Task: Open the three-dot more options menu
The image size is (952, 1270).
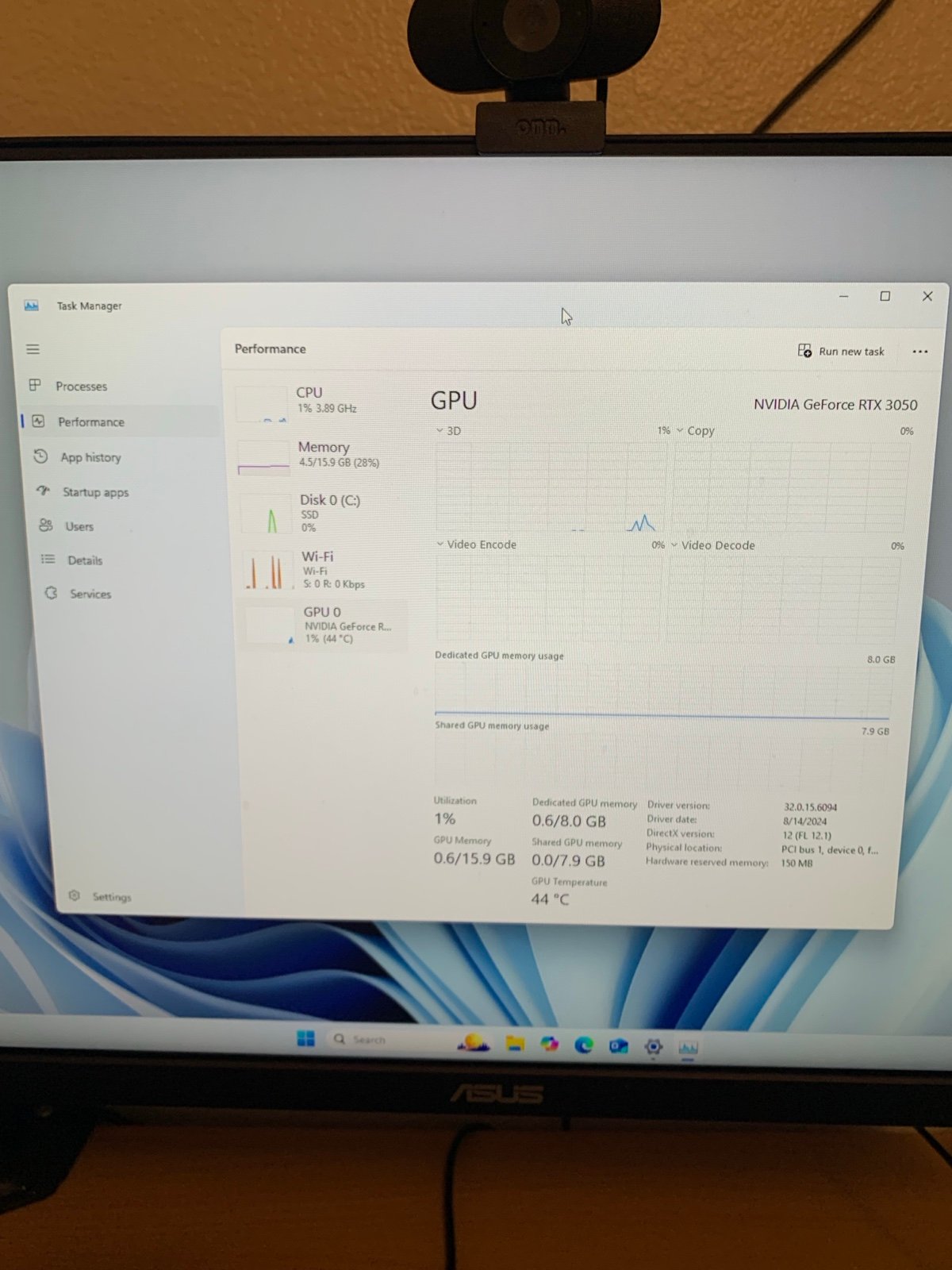Action: point(919,352)
